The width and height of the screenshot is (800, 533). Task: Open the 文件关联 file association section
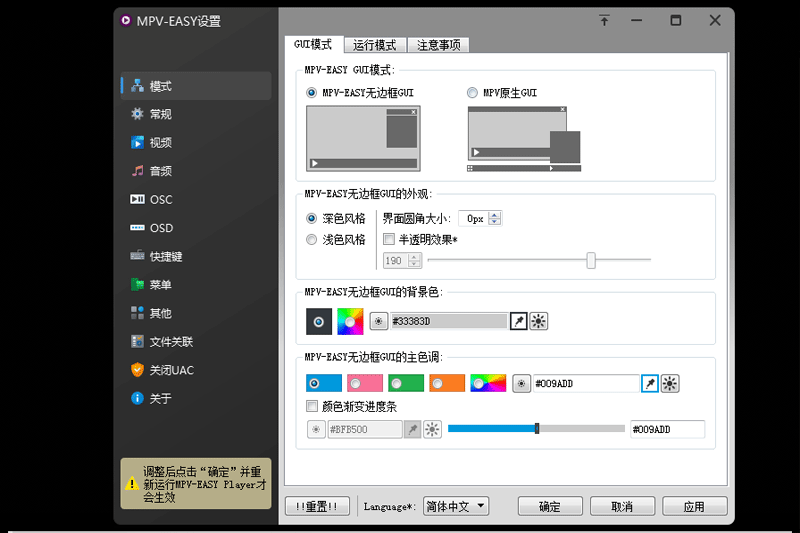coord(196,342)
